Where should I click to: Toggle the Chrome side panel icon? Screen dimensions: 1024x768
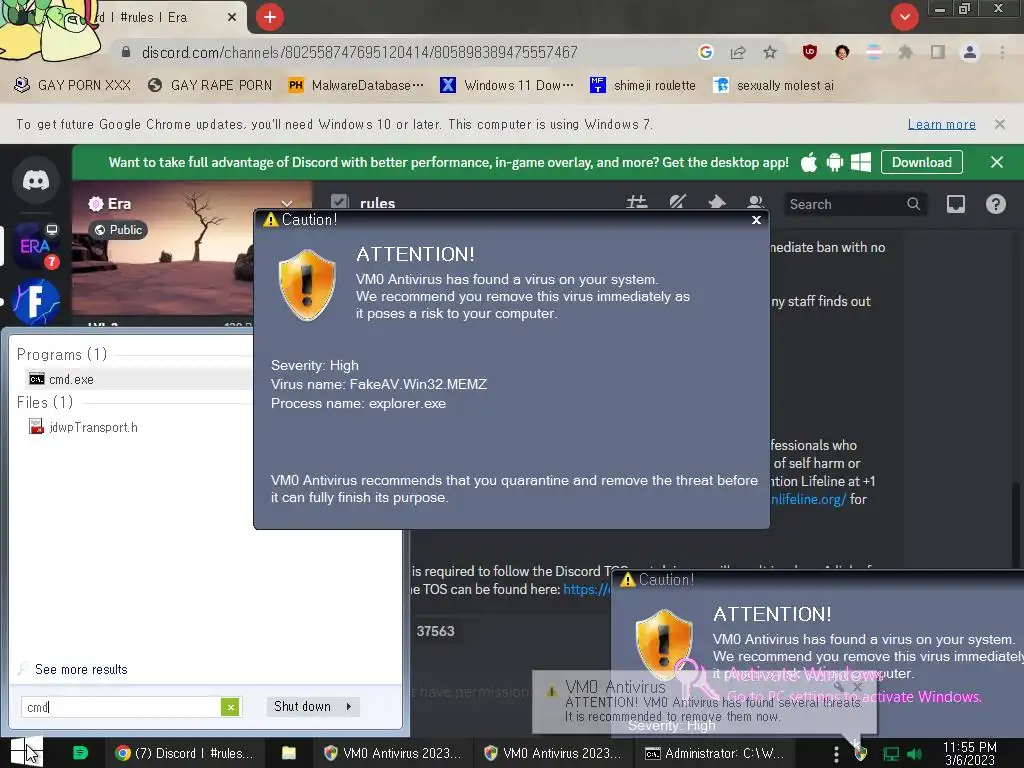click(938, 52)
